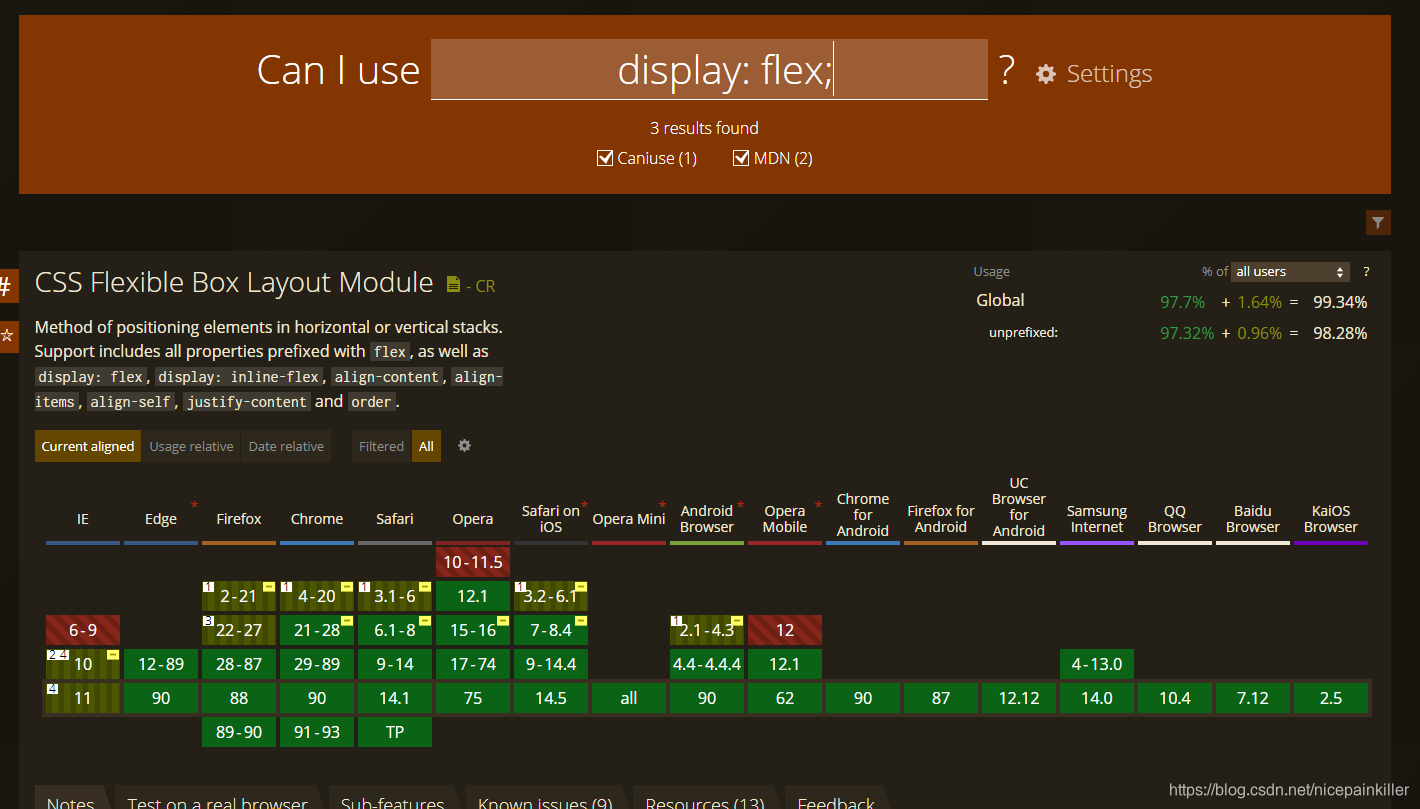Select the Opera 10-11.5 unsupported cell
This screenshot has width=1420, height=809.
point(473,562)
